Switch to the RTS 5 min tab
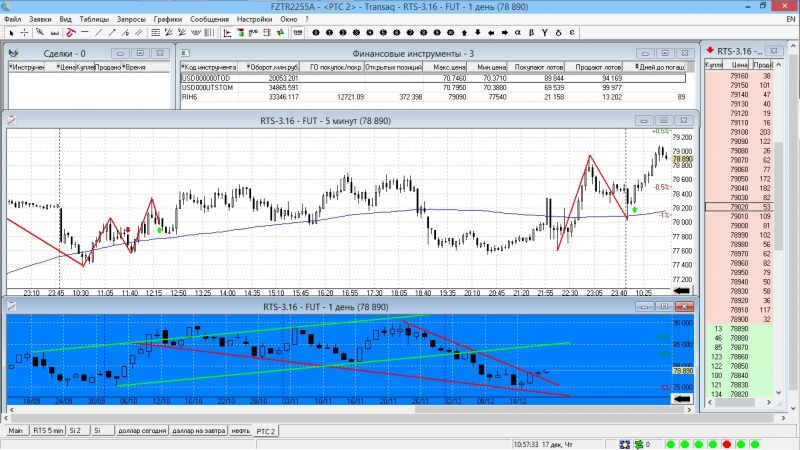Screen dimensions: 800x450 (48, 431)
